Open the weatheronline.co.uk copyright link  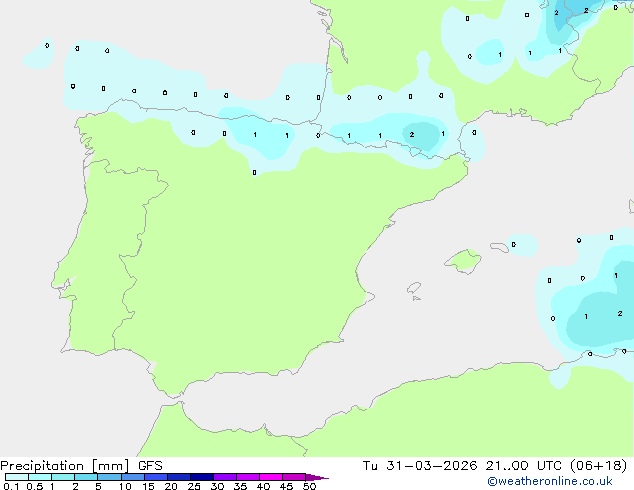[x=550, y=481]
